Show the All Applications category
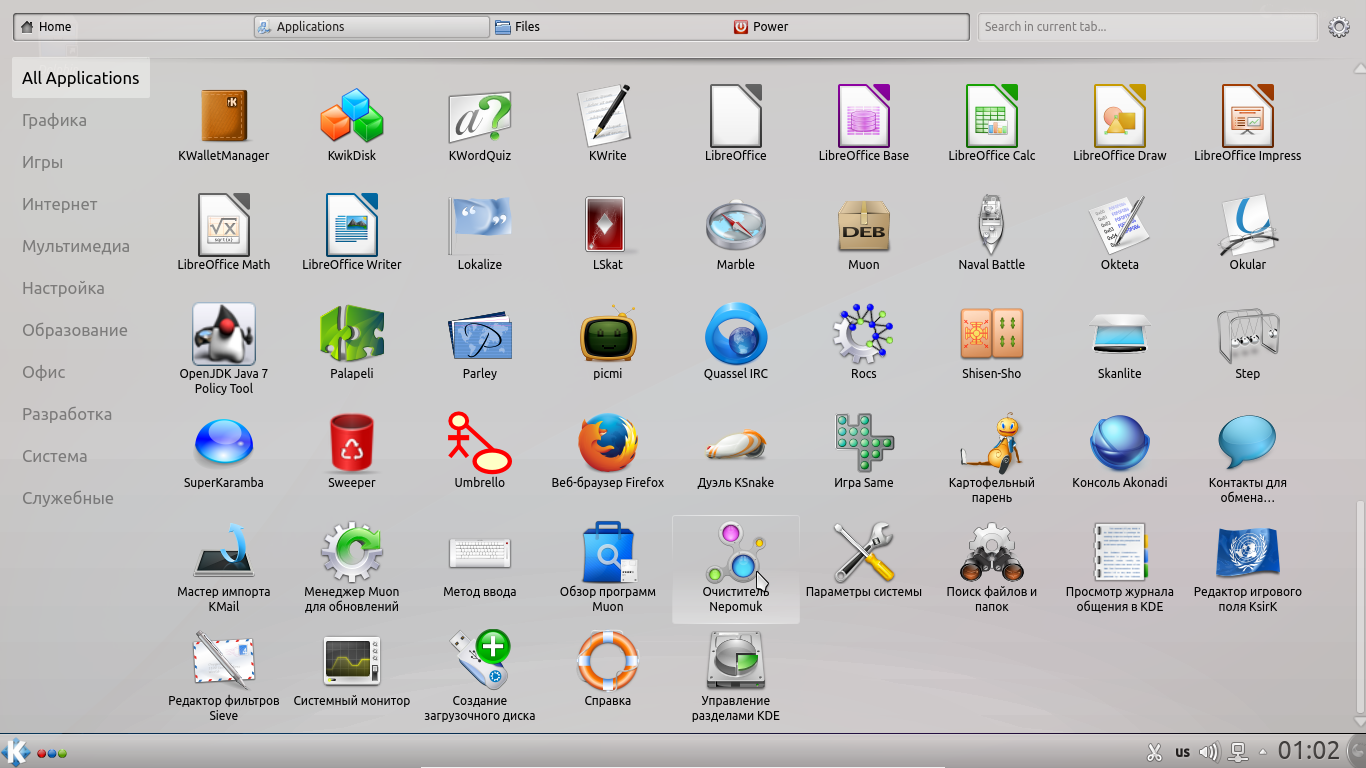The width and height of the screenshot is (1366, 768). coord(80,78)
